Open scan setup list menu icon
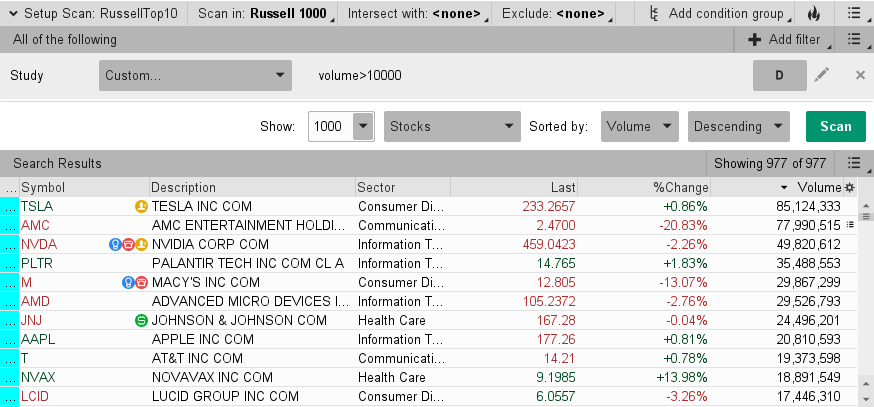Viewport: 874px width, 407px height. pos(854,13)
